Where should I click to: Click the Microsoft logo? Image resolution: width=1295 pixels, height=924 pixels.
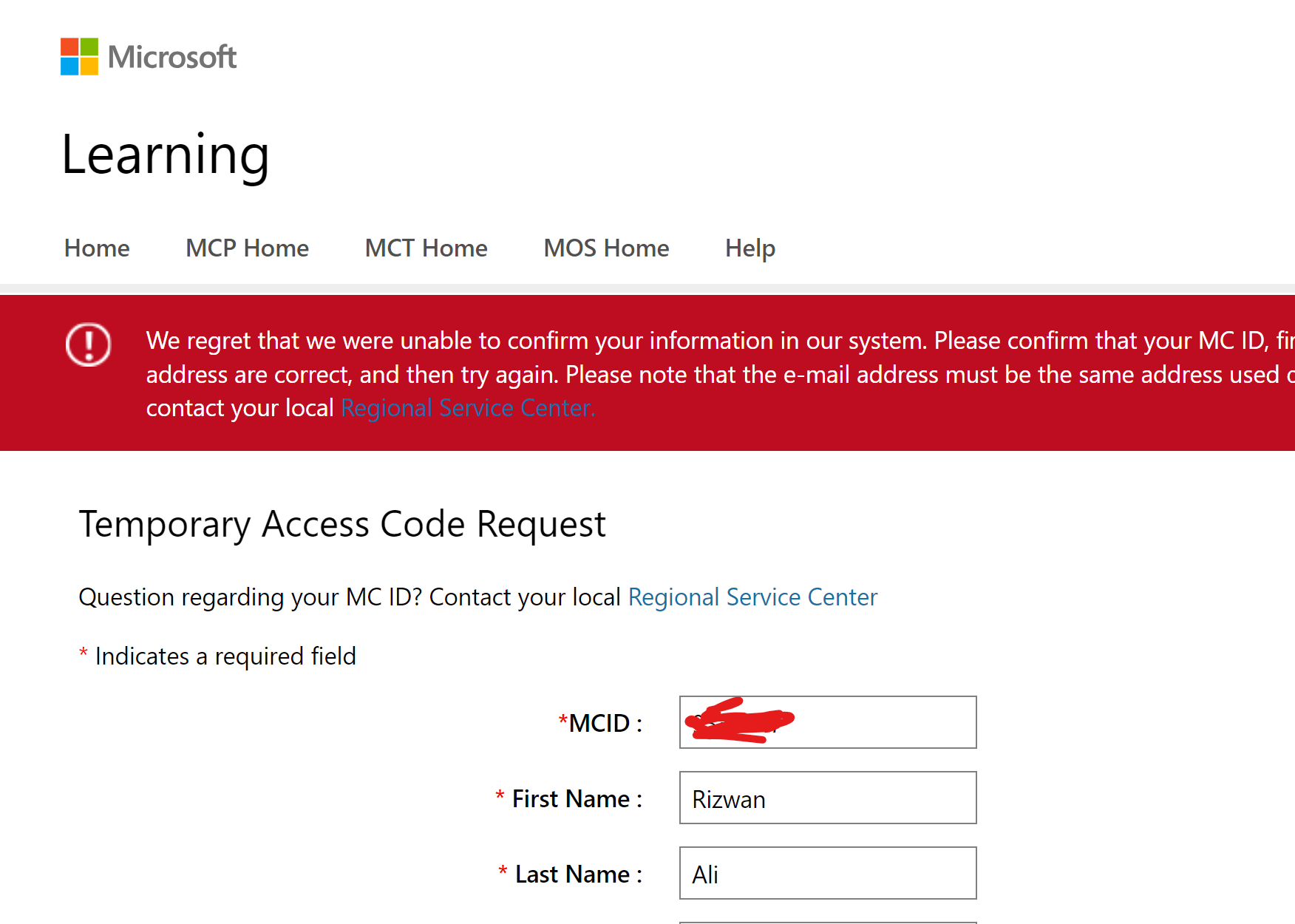click(x=149, y=57)
